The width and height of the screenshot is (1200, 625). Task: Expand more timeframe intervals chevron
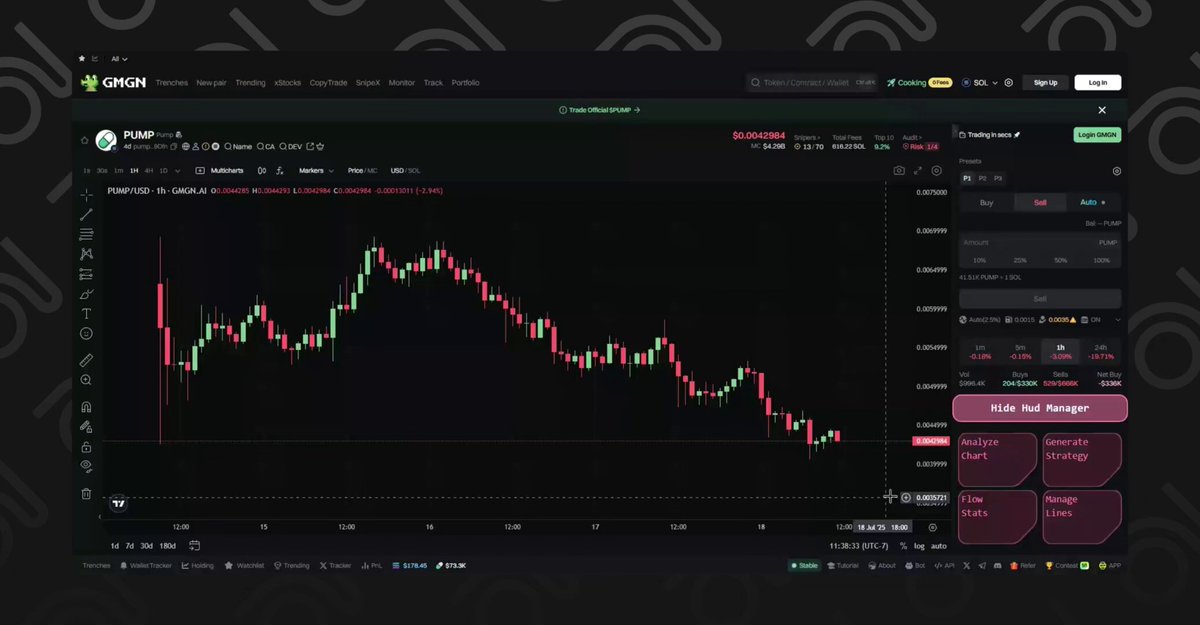pos(177,171)
